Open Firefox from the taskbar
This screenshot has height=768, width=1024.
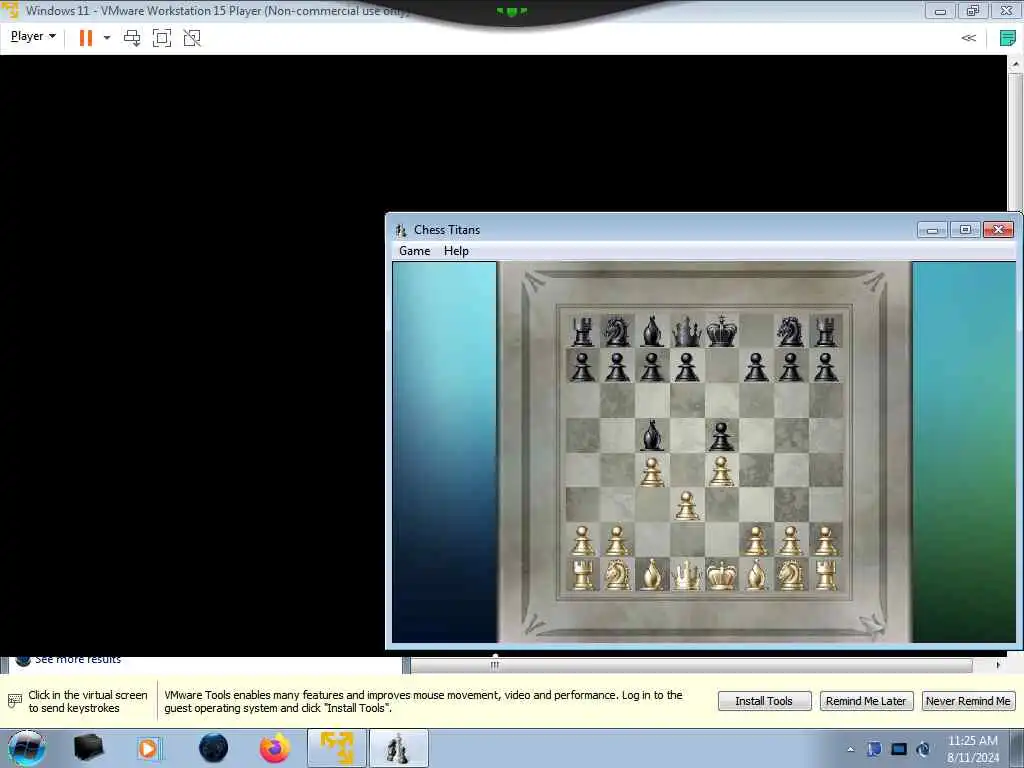(x=275, y=748)
